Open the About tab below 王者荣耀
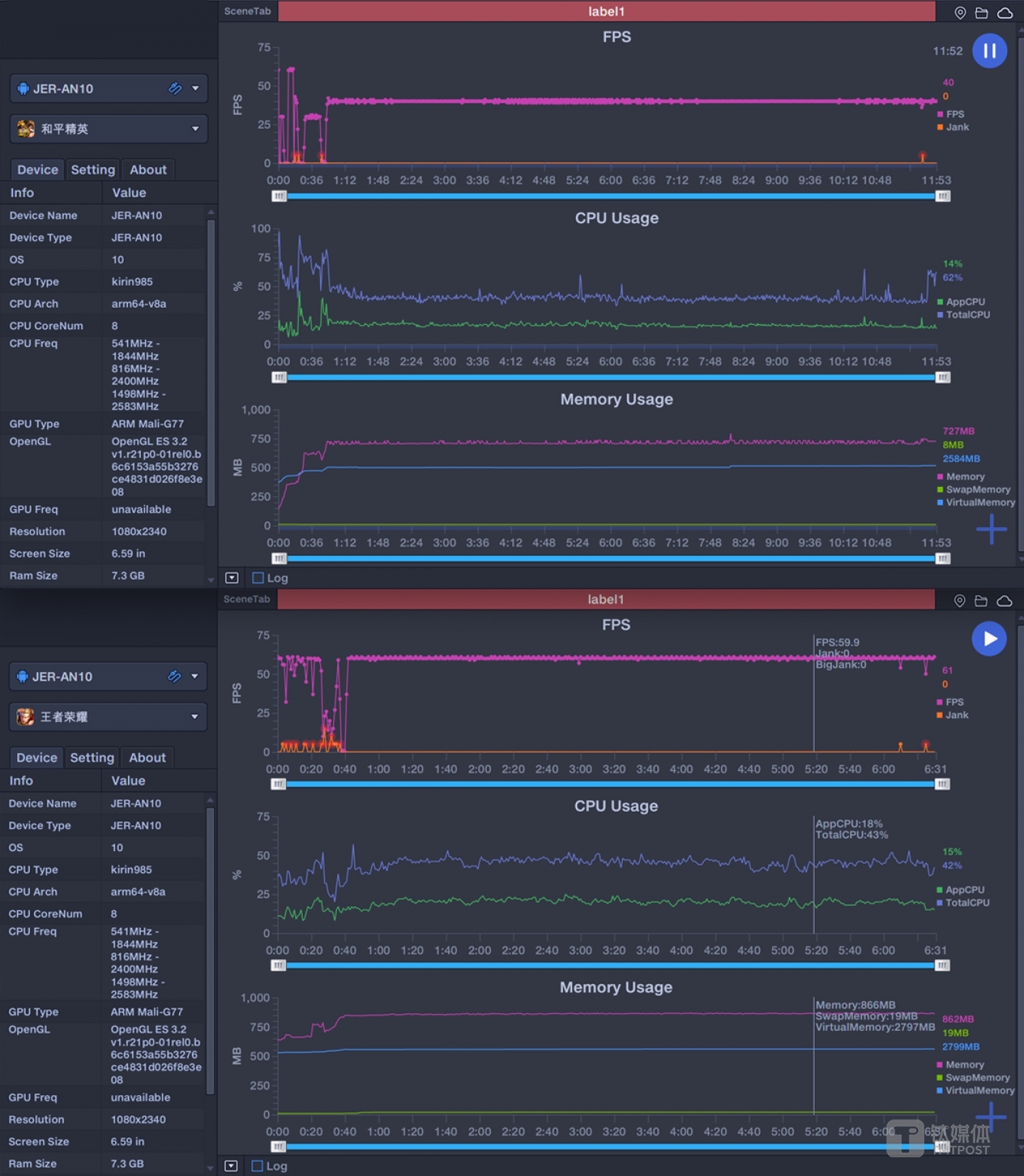The image size is (1024, 1176). point(147,757)
